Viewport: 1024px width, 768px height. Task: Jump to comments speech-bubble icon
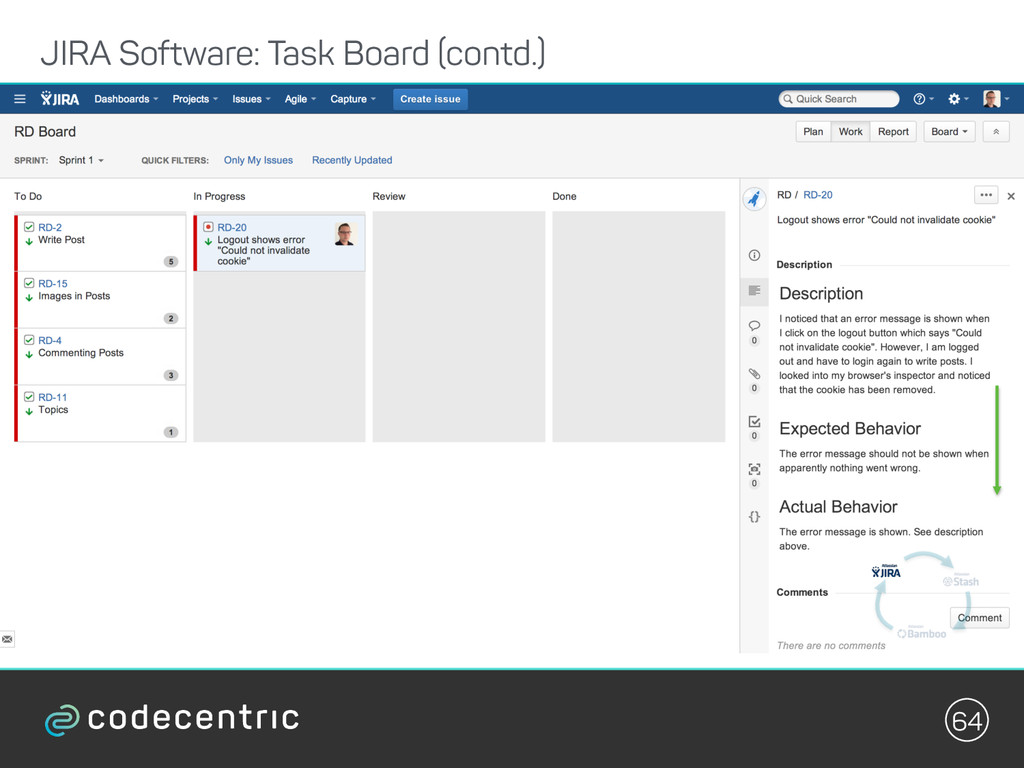pos(754,325)
